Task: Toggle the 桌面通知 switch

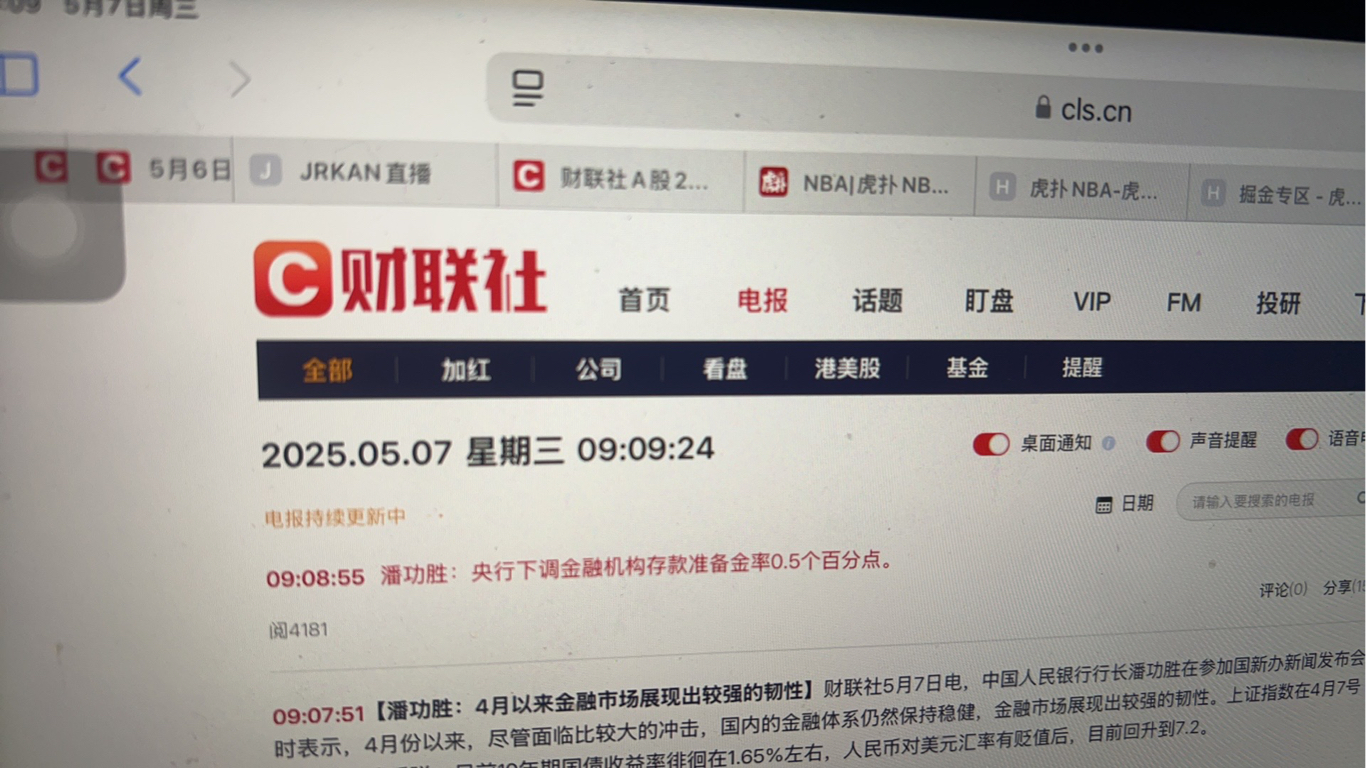Action: click(991, 444)
